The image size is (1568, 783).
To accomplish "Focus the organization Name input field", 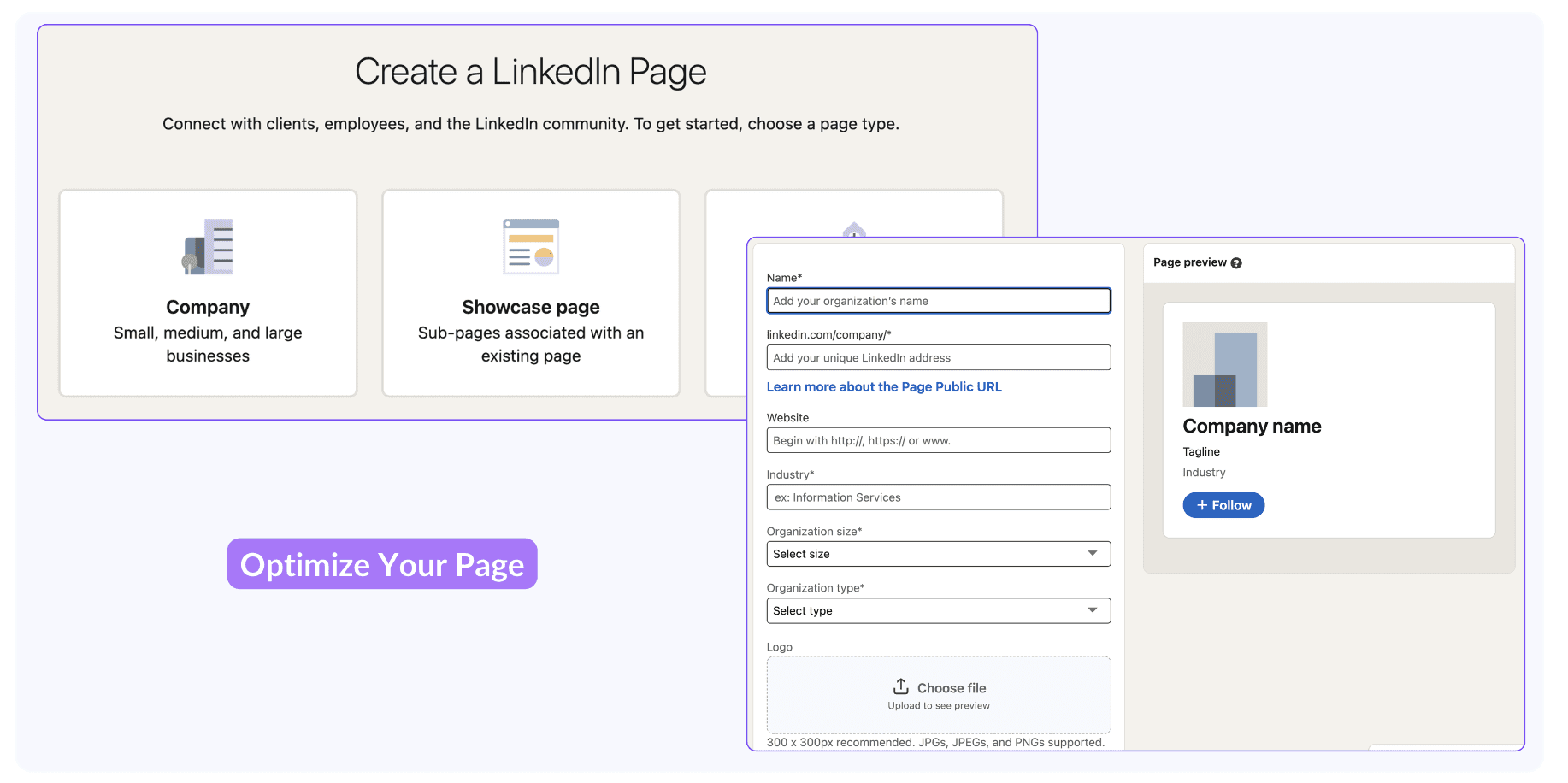I will click(x=939, y=301).
